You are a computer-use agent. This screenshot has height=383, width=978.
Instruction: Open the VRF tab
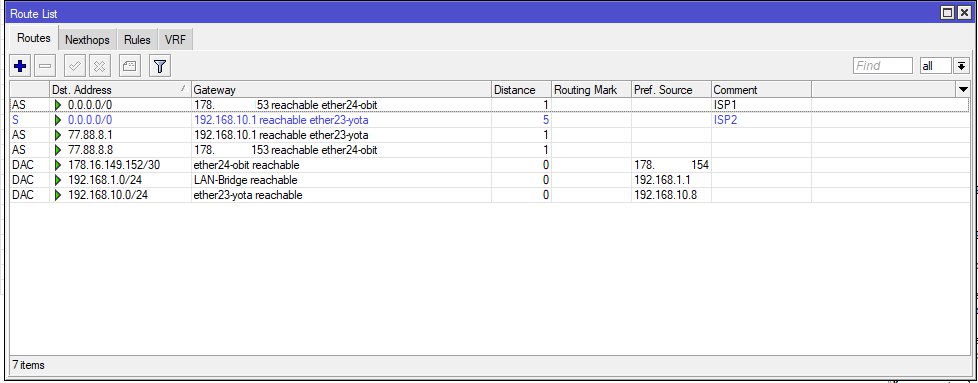(x=176, y=39)
